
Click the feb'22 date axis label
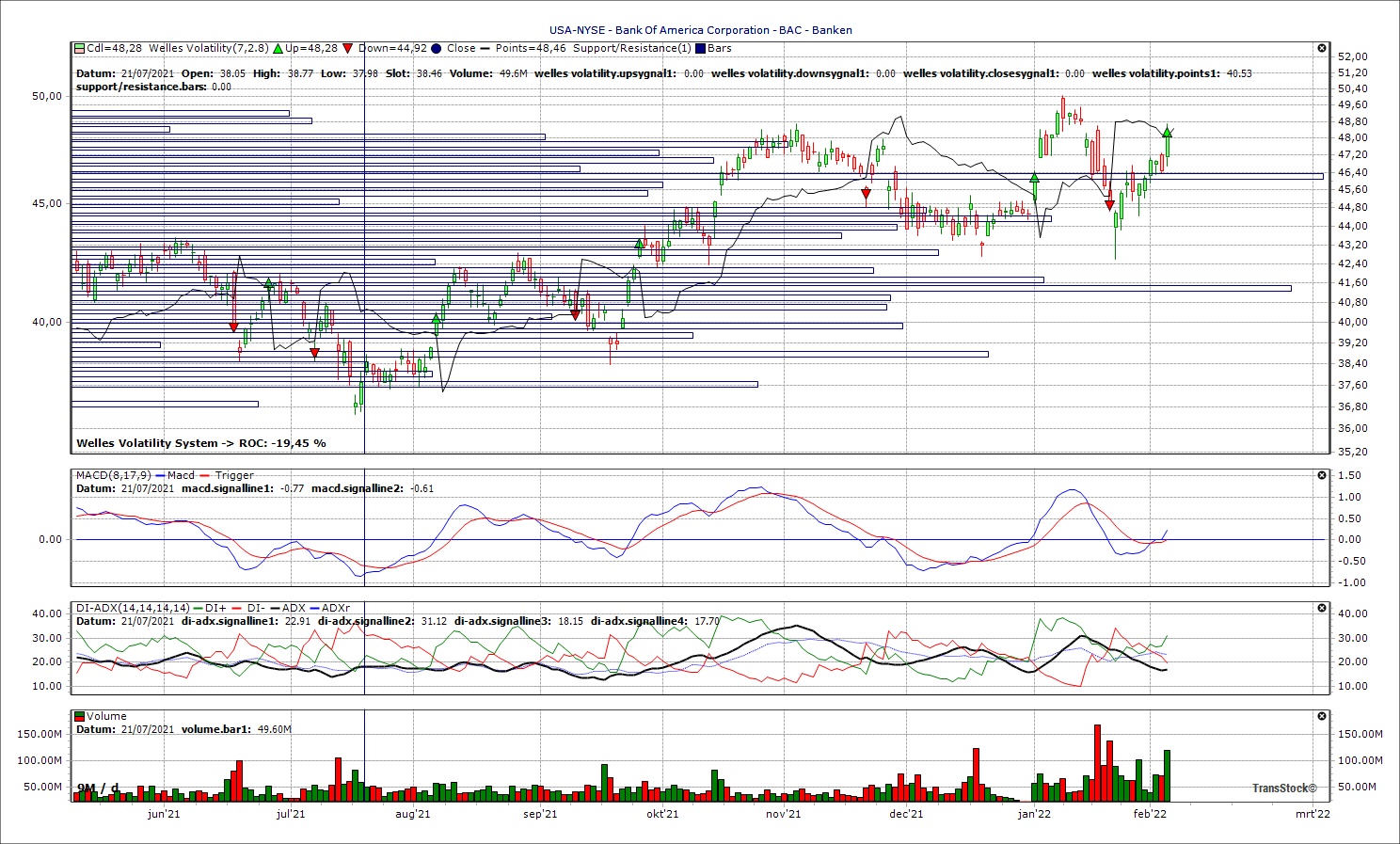pos(1150,814)
